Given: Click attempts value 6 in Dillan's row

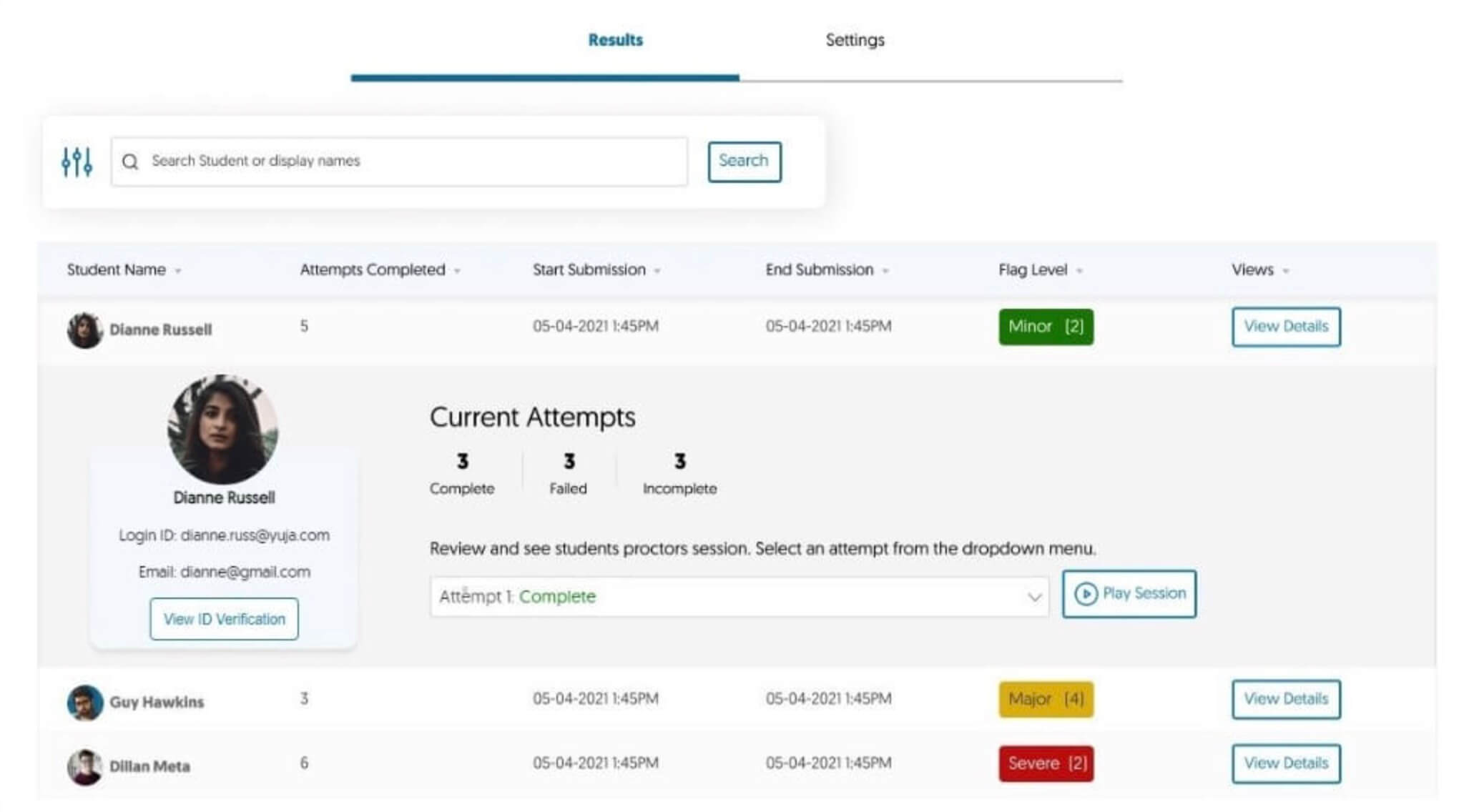Looking at the screenshot, I should (x=304, y=763).
